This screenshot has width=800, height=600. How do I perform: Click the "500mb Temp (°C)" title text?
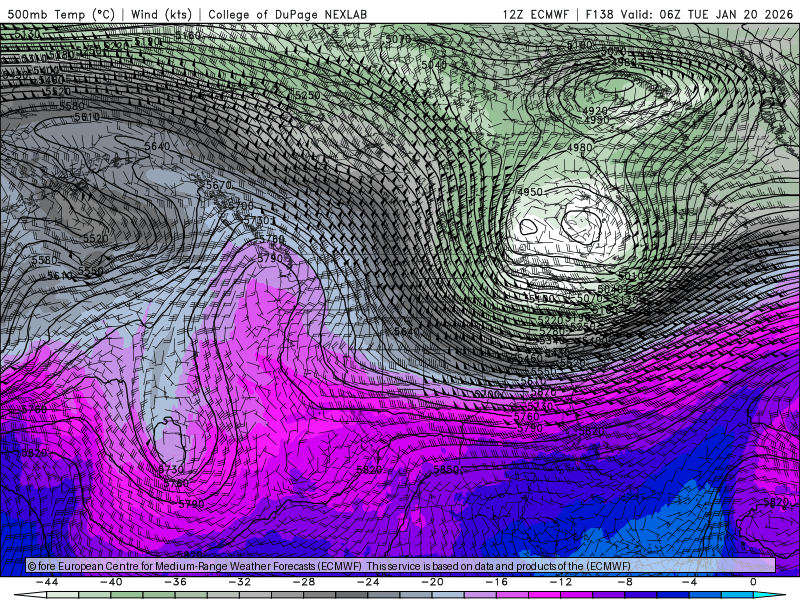tap(61, 14)
